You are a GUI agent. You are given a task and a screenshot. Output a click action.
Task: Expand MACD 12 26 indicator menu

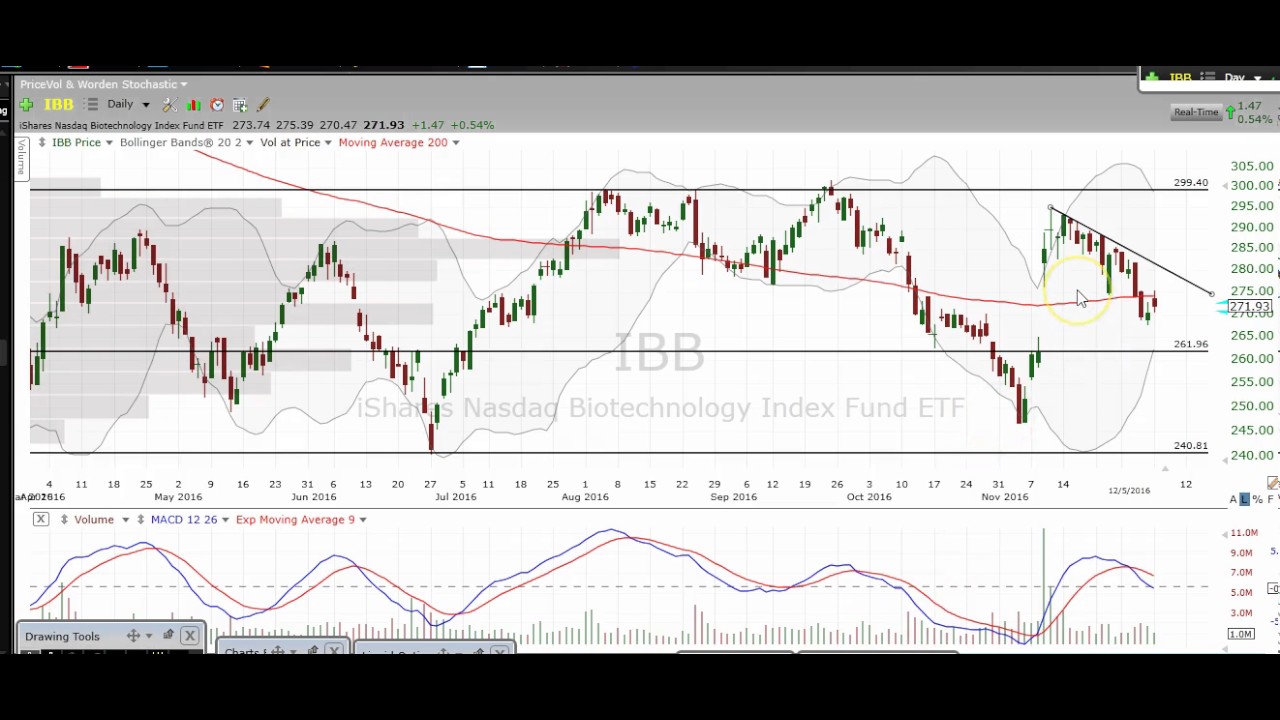click(225, 519)
